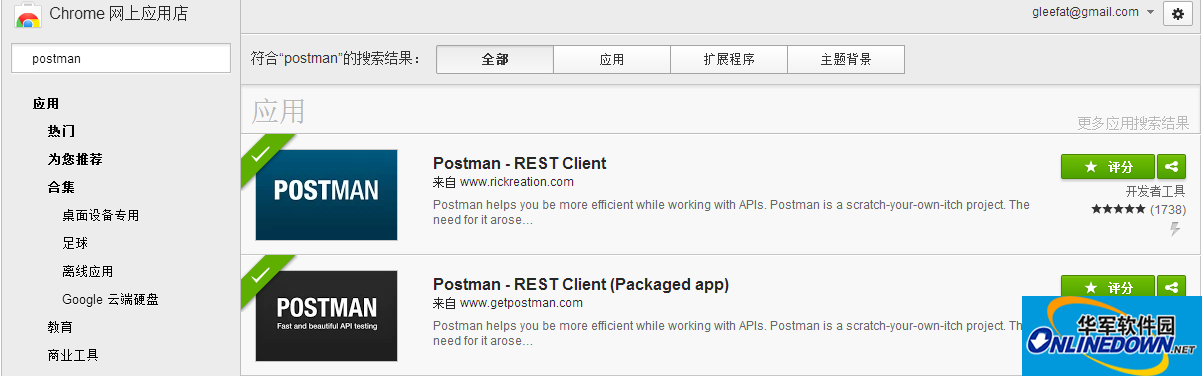
Task: Click the installed checkmark ribbon on Postman Packaged app
Action: click(x=262, y=275)
